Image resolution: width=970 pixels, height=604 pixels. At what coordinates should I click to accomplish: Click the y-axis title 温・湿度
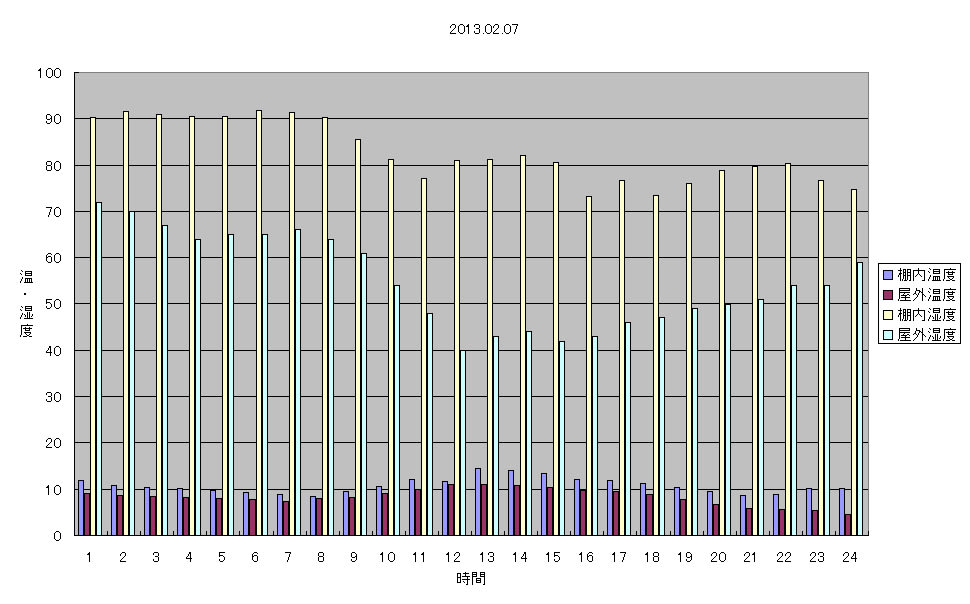coord(26,304)
